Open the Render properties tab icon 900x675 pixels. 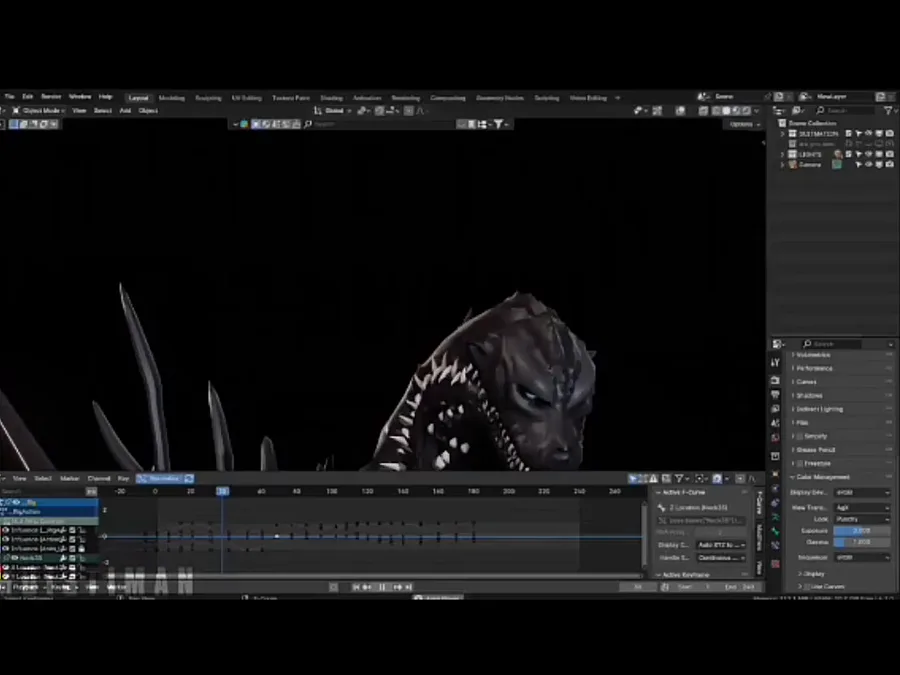[775, 381]
